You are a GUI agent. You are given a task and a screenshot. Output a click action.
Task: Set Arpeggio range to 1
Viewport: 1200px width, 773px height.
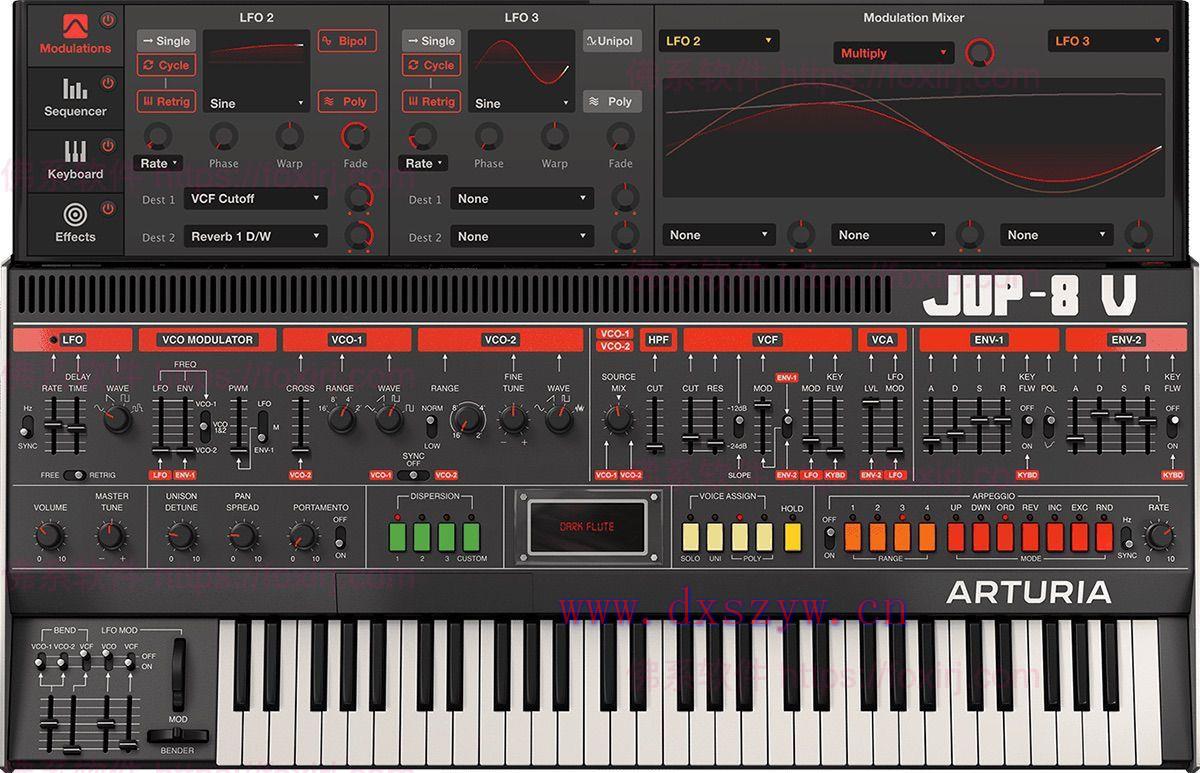853,536
